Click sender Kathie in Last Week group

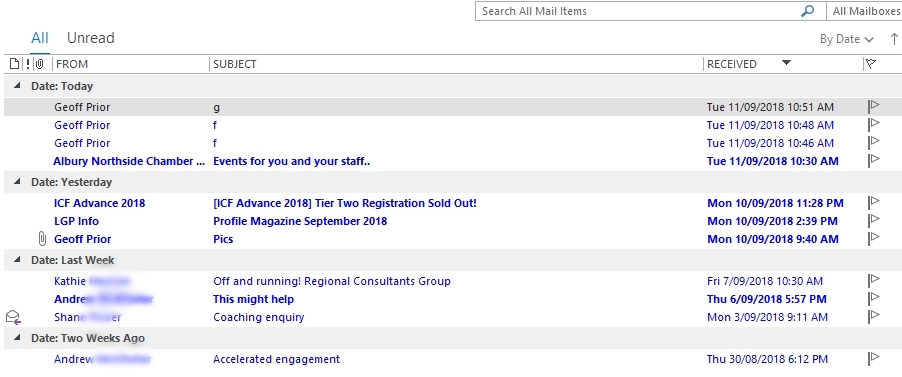(92, 281)
